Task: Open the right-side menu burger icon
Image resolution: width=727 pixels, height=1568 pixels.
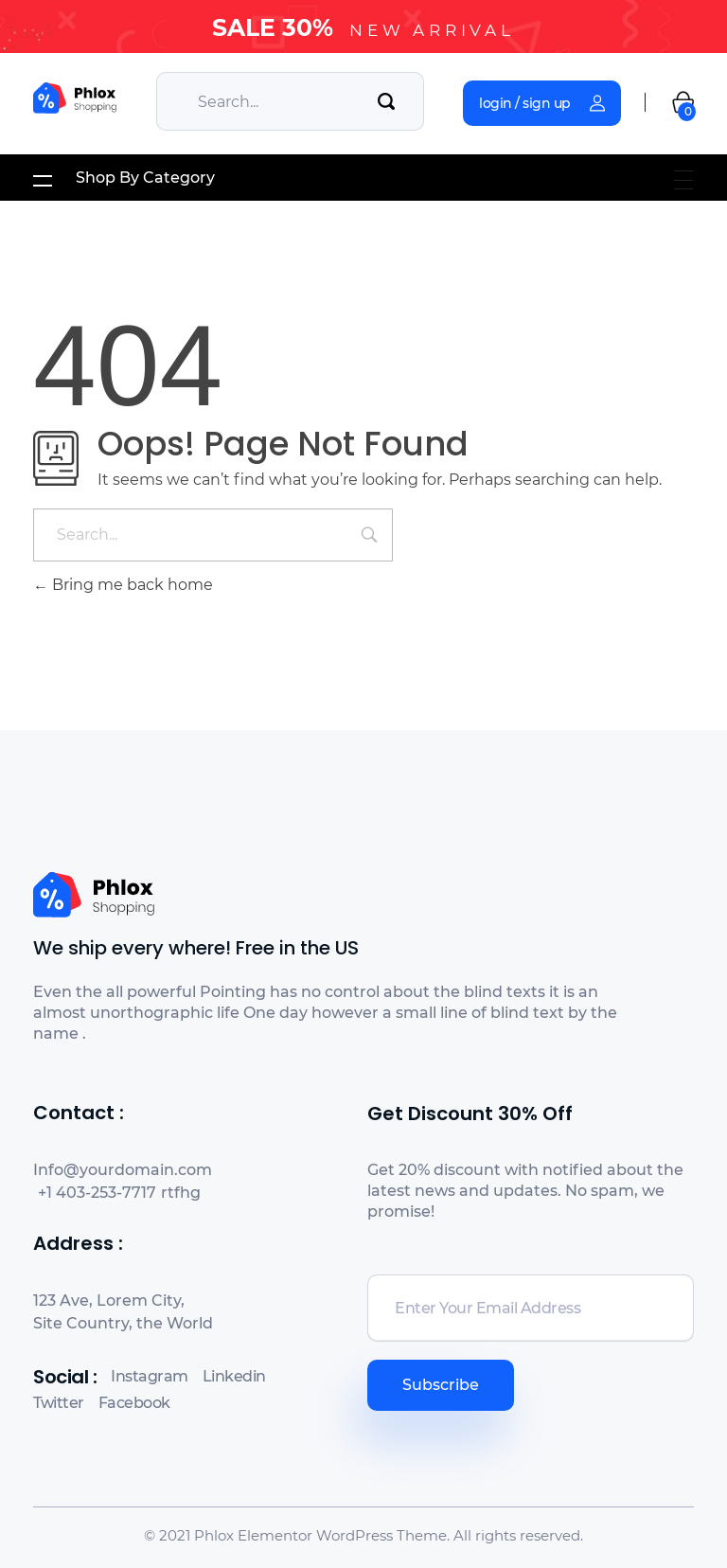Action: pyautogui.click(x=683, y=180)
